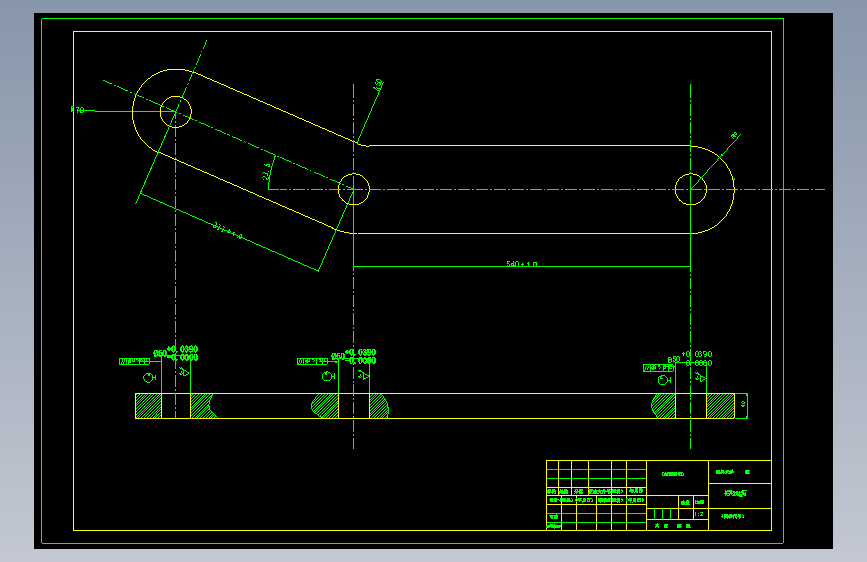Click the leftmost hatched area in section view

149,406
